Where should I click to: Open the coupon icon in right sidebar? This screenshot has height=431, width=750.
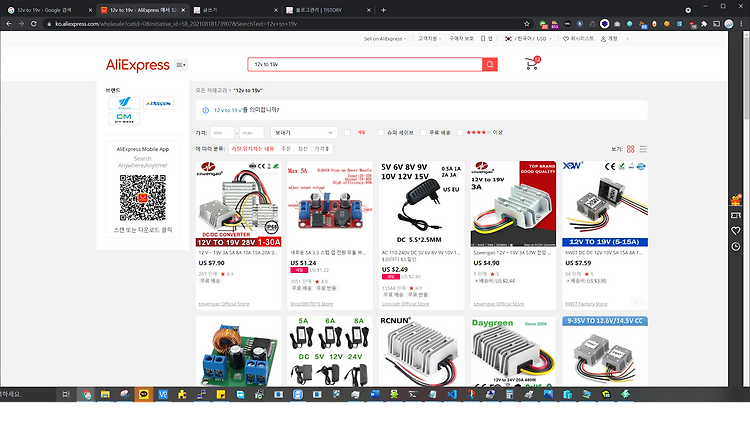click(x=736, y=215)
